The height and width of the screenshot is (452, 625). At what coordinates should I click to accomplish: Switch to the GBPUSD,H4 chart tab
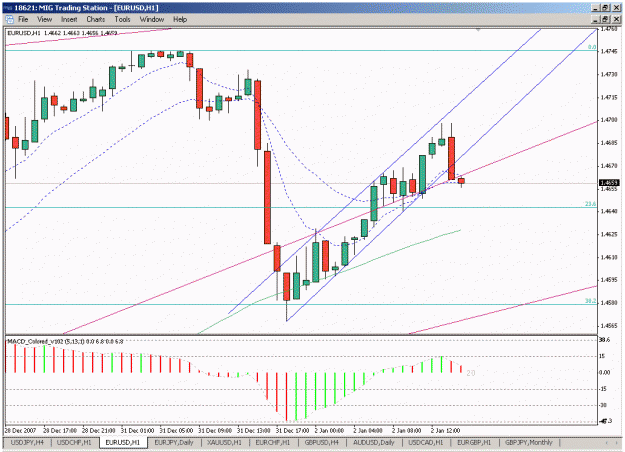[x=321, y=442]
